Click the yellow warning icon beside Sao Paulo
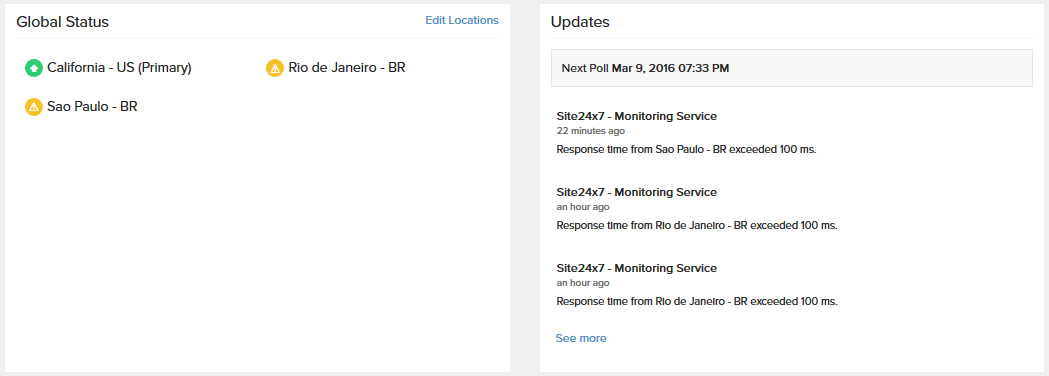Viewport: 1049px width, 376px height. [33, 106]
